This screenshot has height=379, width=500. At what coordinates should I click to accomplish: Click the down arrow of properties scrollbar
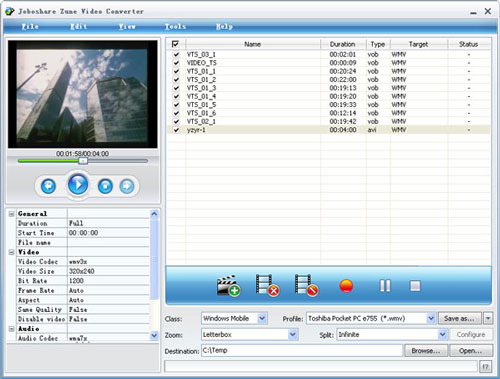[x=154, y=335]
